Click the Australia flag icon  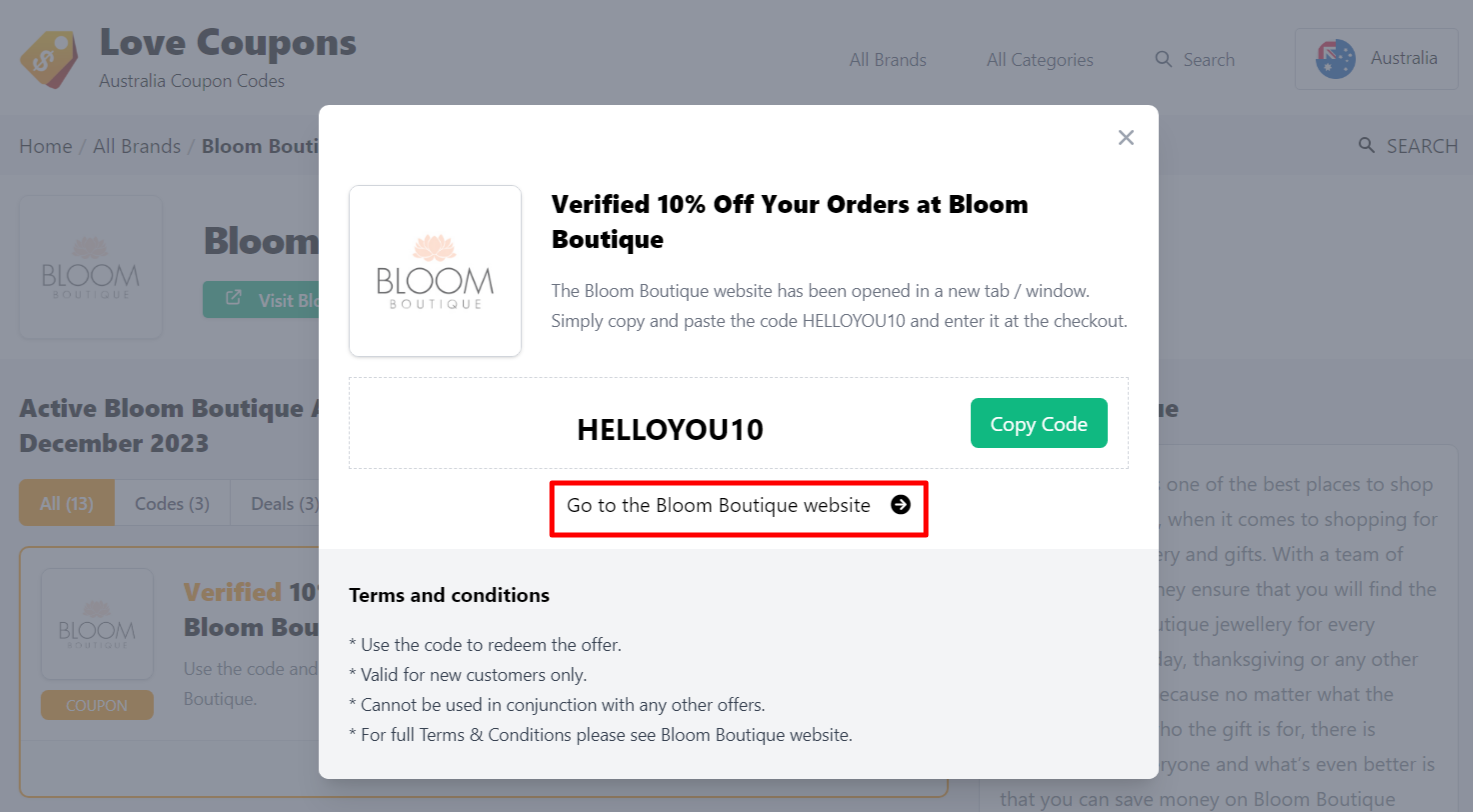[x=1334, y=58]
